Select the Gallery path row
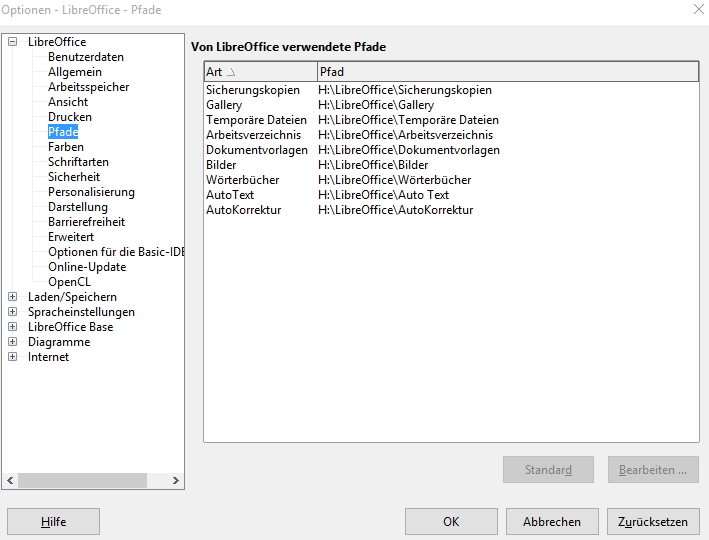Viewport: 709px width, 540px height. (451, 105)
